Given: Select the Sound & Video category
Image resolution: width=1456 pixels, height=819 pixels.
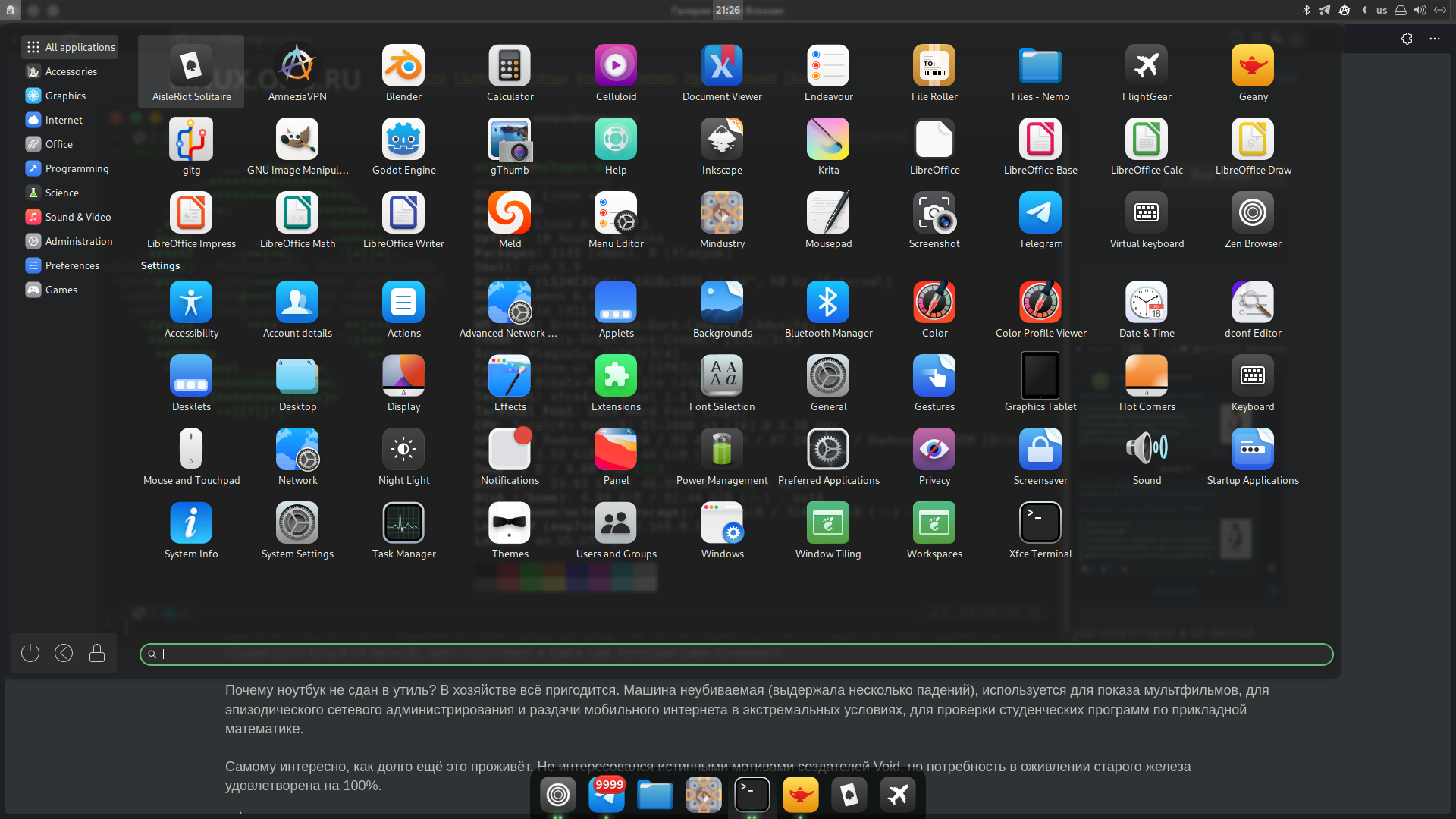Looking at the screenshot, I should click(77, 217).
